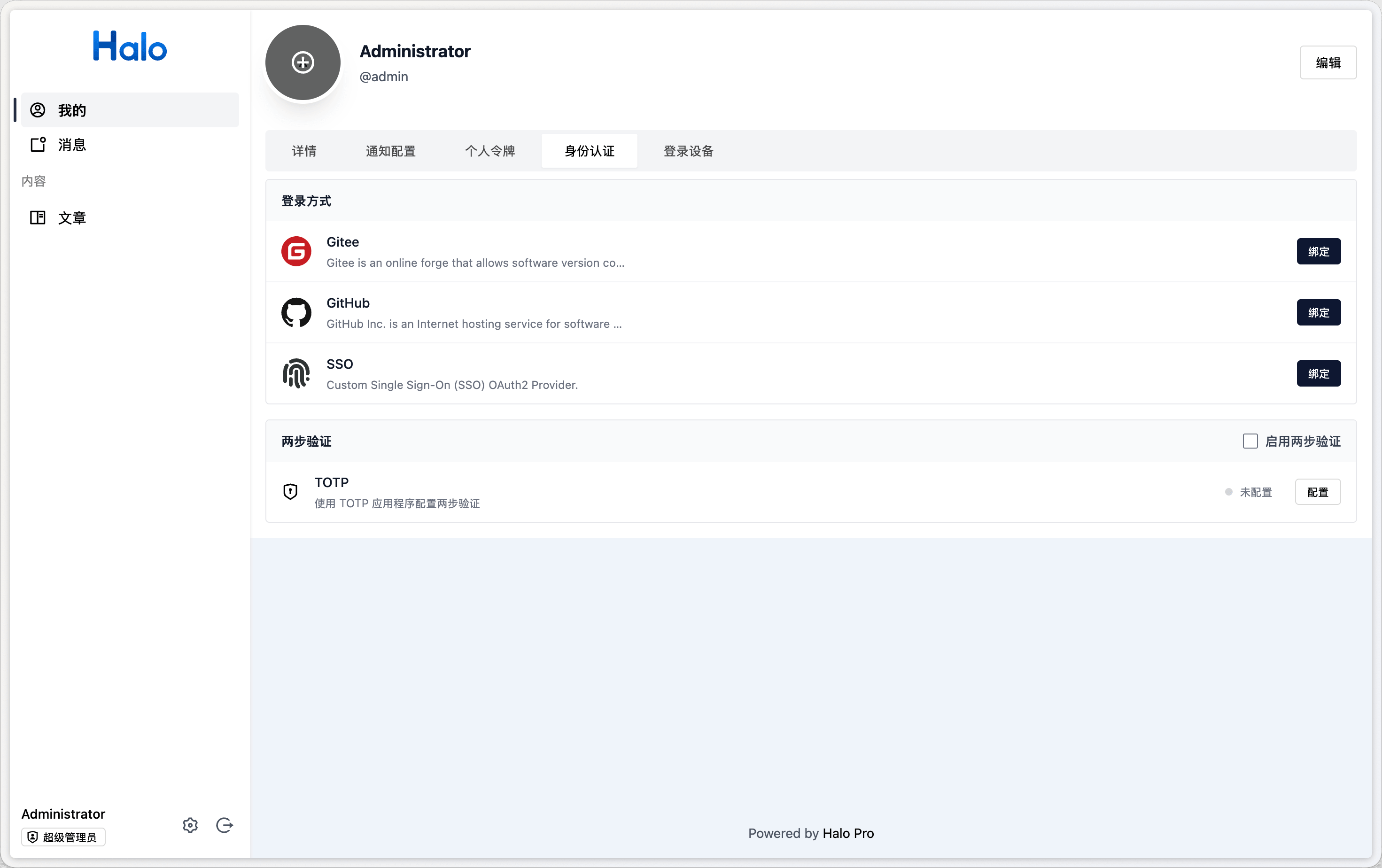Click the GitHub provider title

click(x=348, y=303)
